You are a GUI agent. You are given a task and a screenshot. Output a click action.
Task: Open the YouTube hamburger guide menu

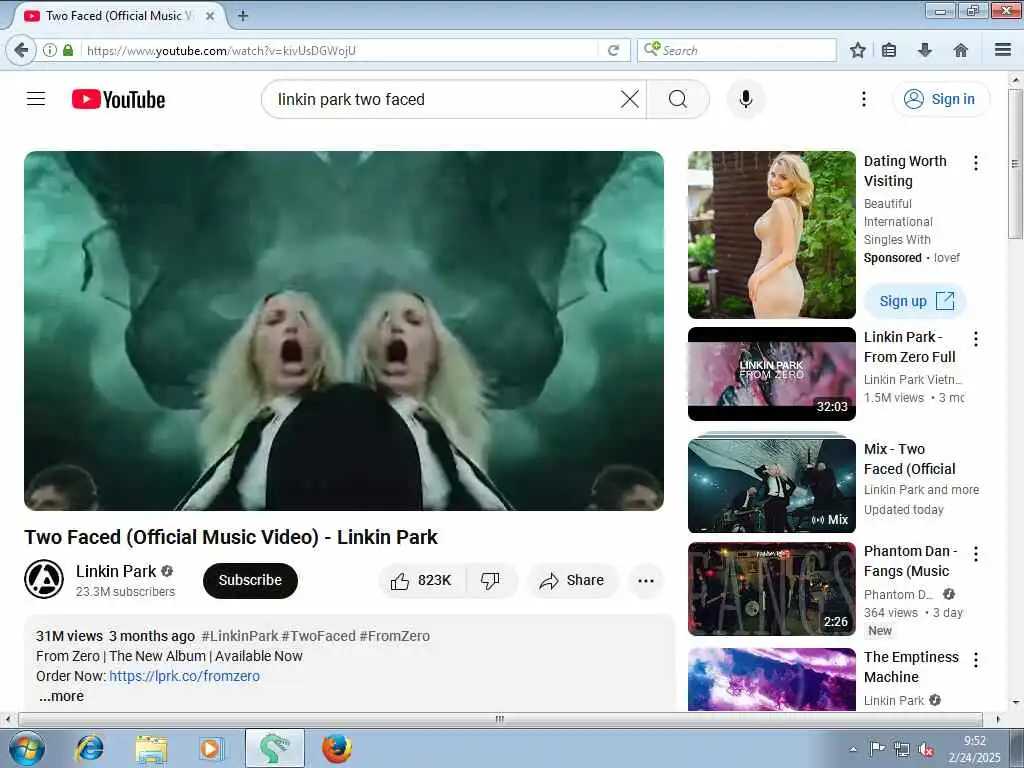[x=36, y=99]
